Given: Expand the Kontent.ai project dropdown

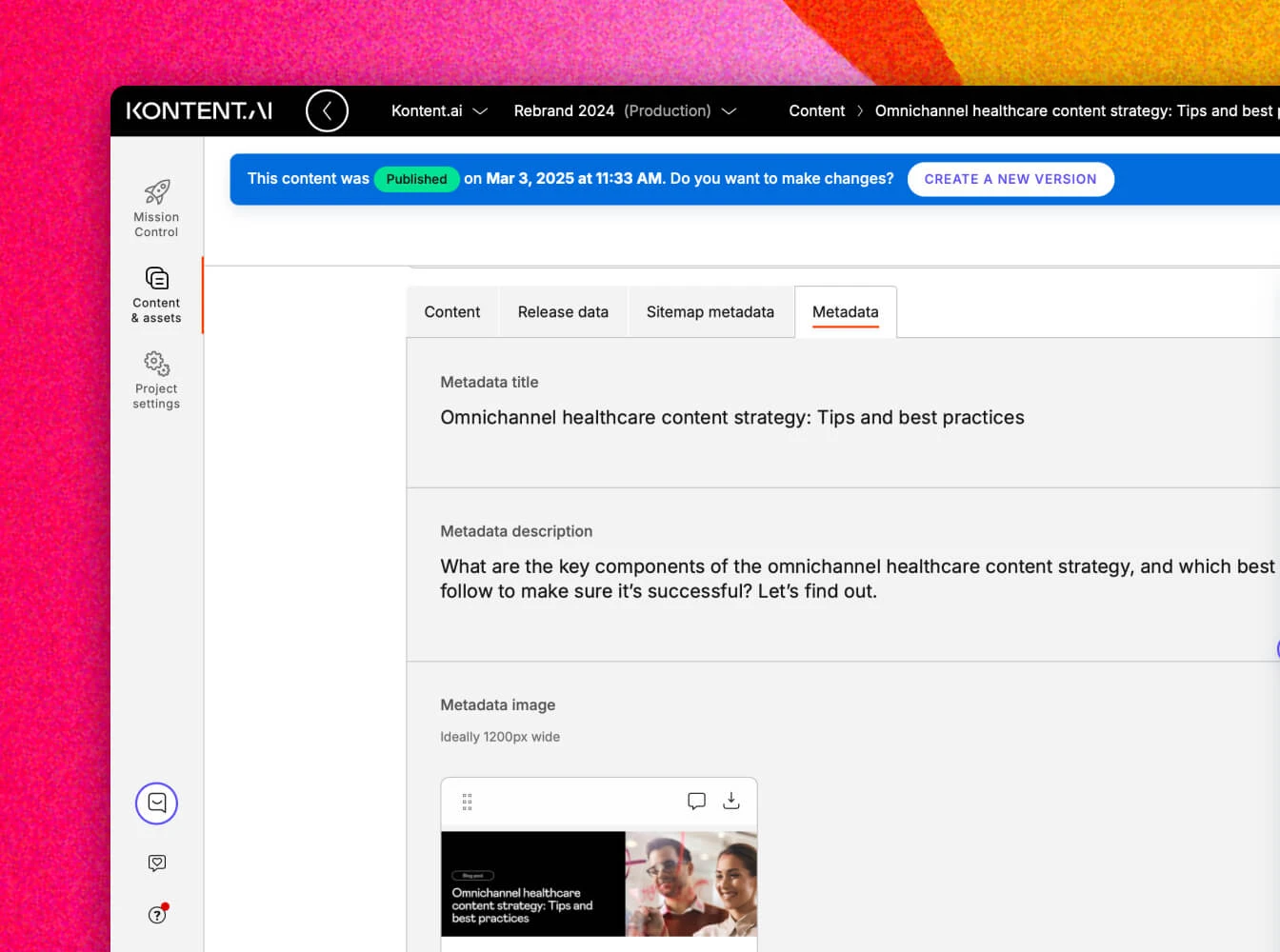Looking at the screenshot, I should coord(439,110).
